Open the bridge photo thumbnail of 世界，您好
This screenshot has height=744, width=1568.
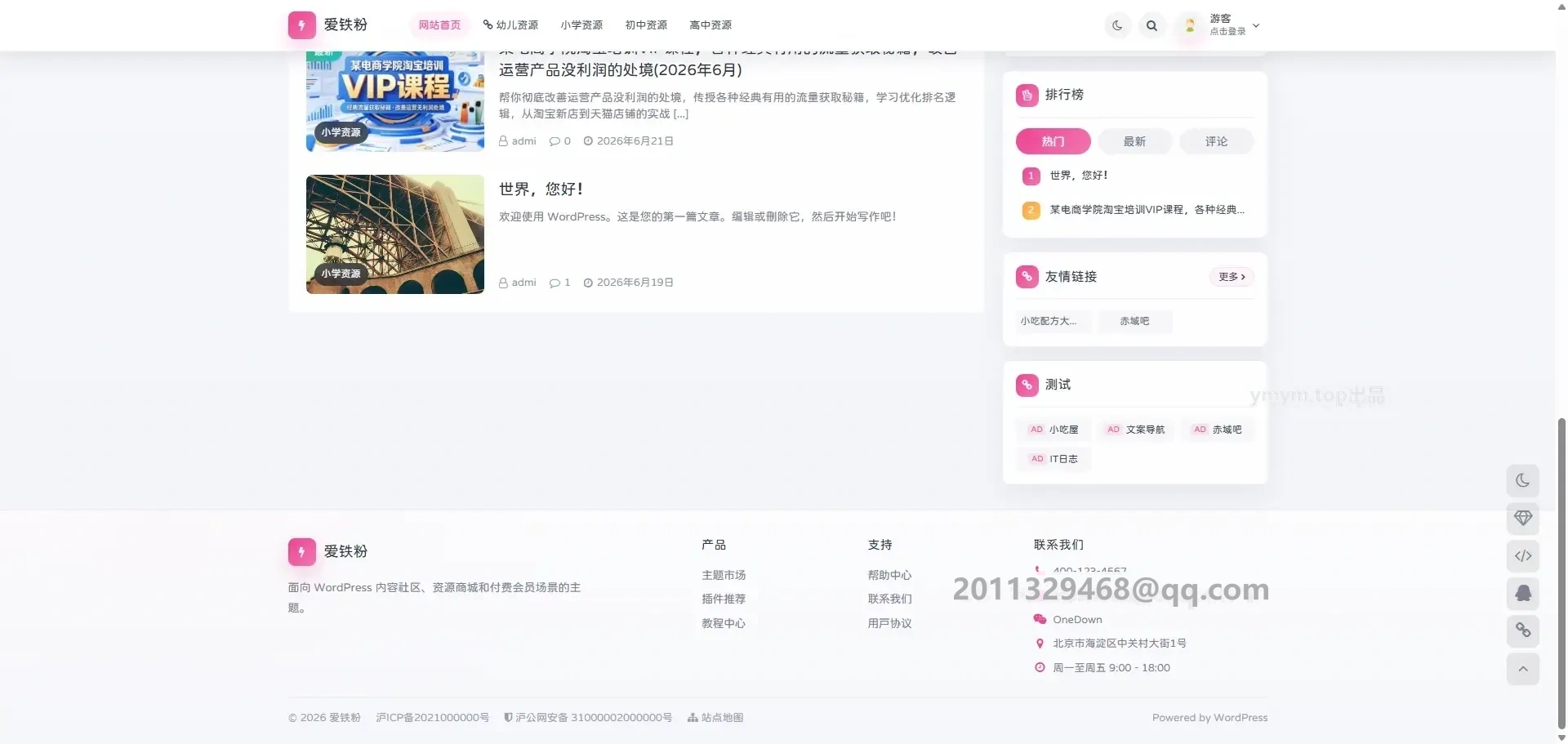395,234
